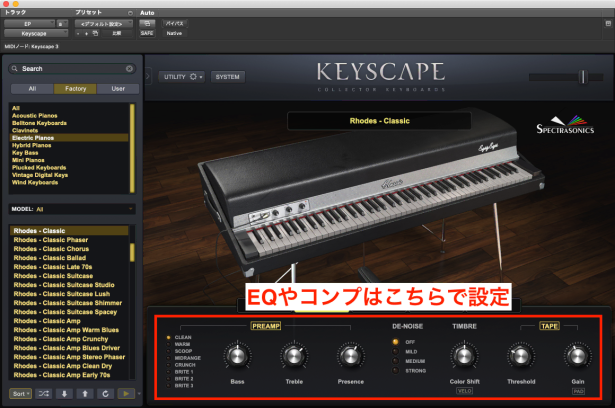Select the CRUNCH preamp mode

[x=181, y=365]
